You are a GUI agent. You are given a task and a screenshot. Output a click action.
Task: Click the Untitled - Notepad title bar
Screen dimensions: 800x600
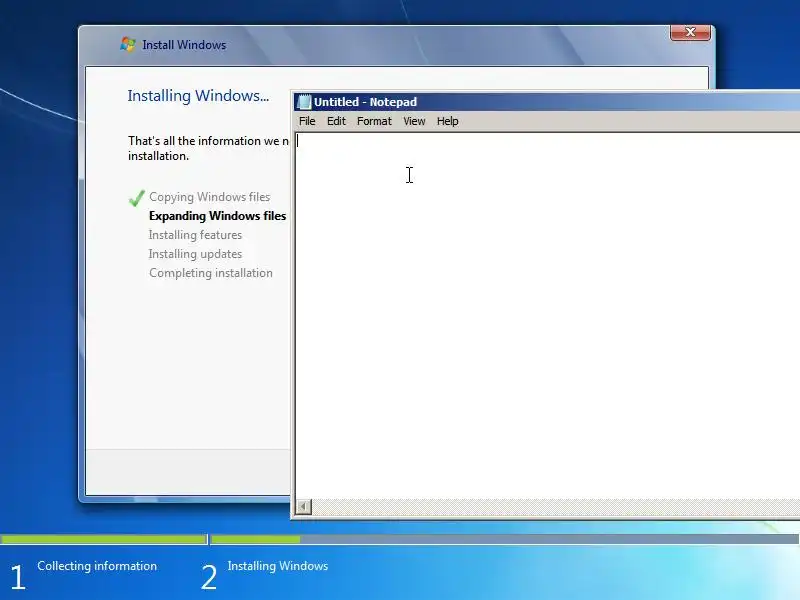pyautogui.click(x=546, y=102)
